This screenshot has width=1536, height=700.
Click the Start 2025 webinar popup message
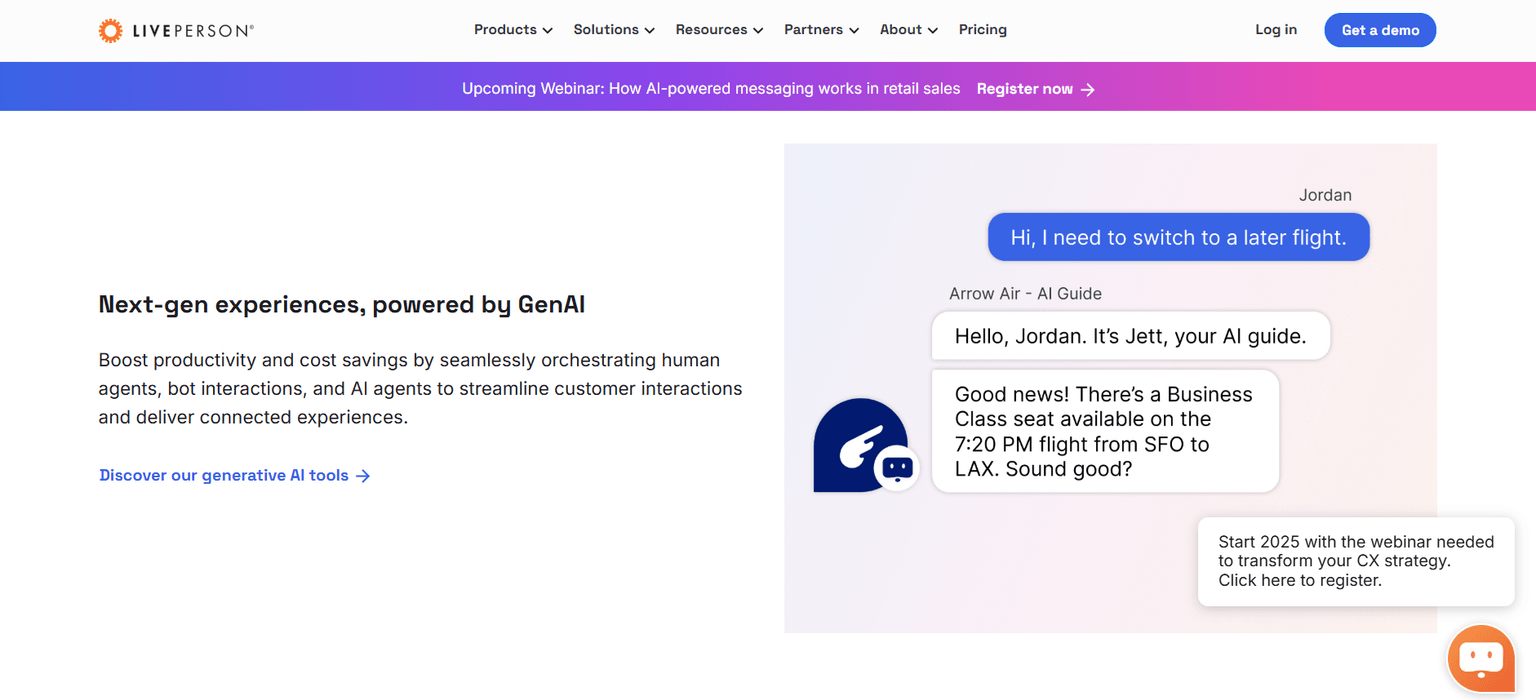(1356, 561)
